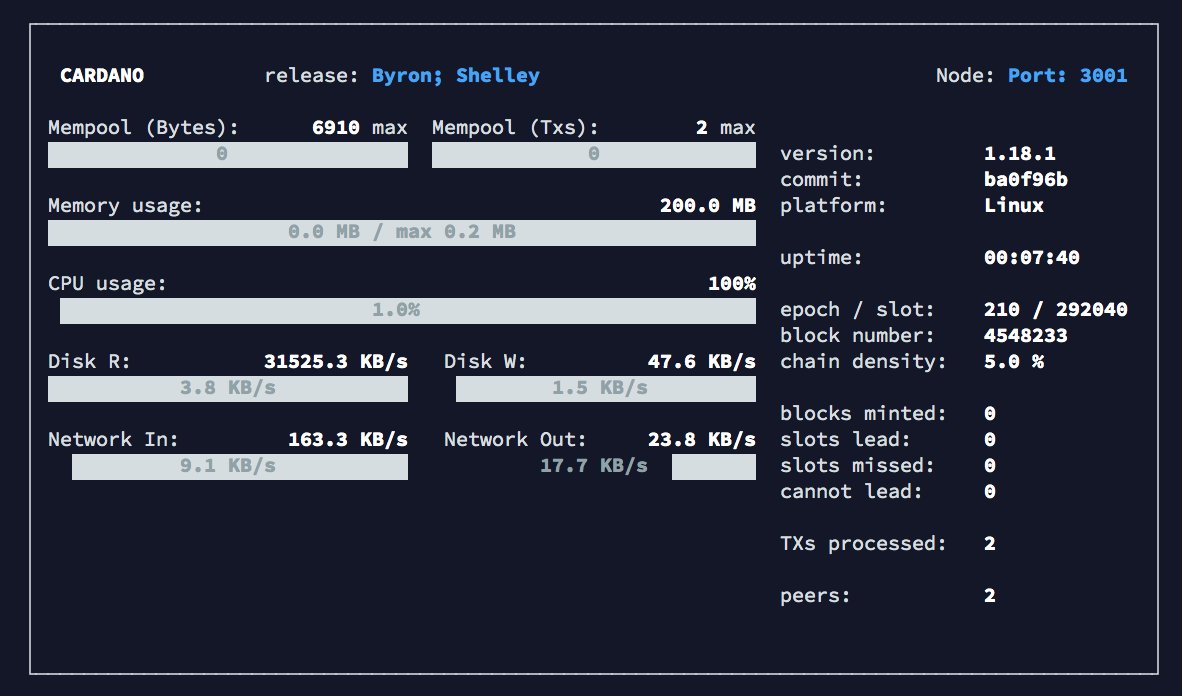Click the CPU usage 1.0% bar
Image resolution: width=1182 pixels, height=696 pixels.
[x=408, y=311]
